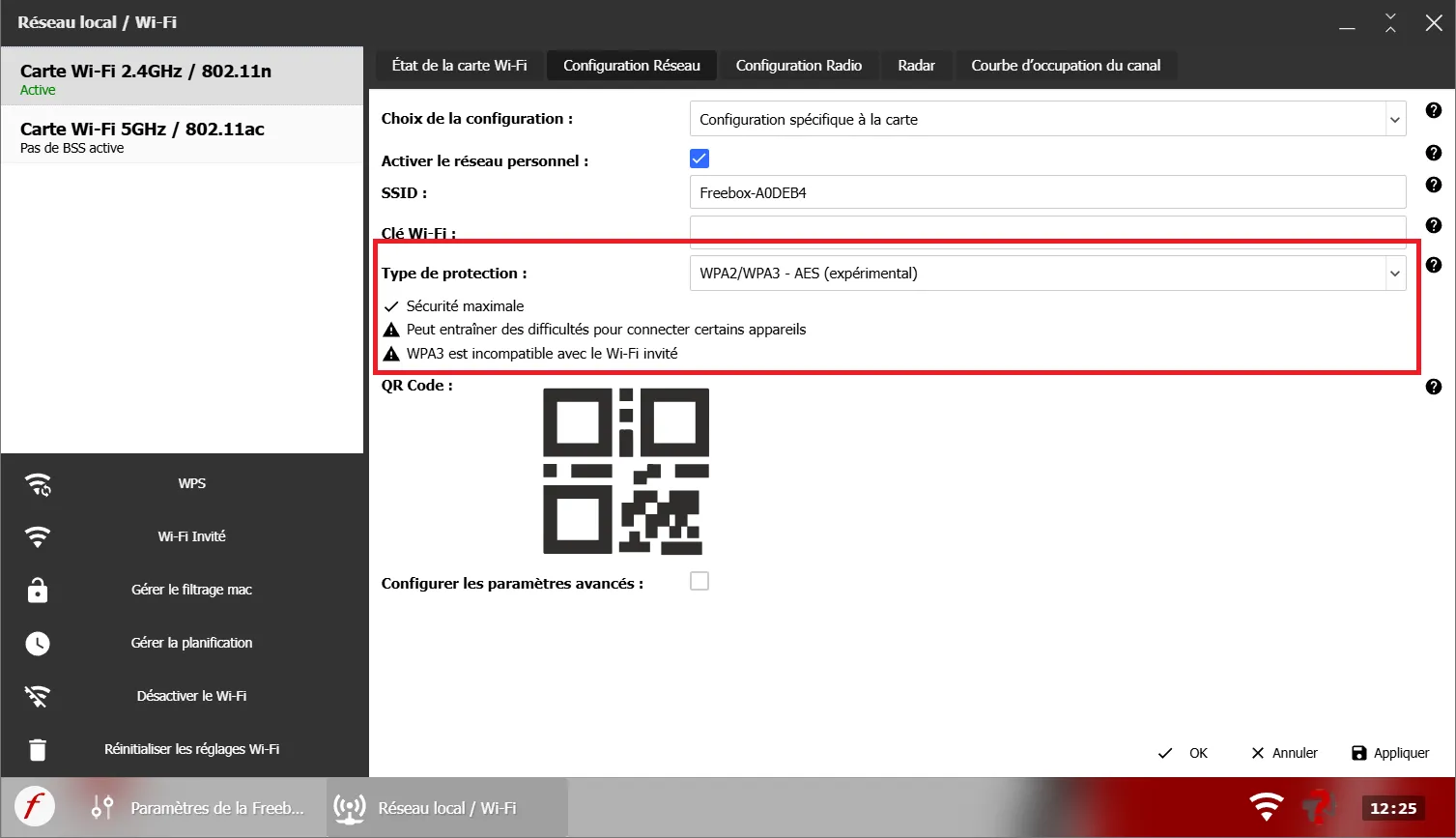Image resolution: width=1456 pixels, height=838 pixels.
Task: Uncheck Activer le réseau personnel
Action: click(699, 159)
